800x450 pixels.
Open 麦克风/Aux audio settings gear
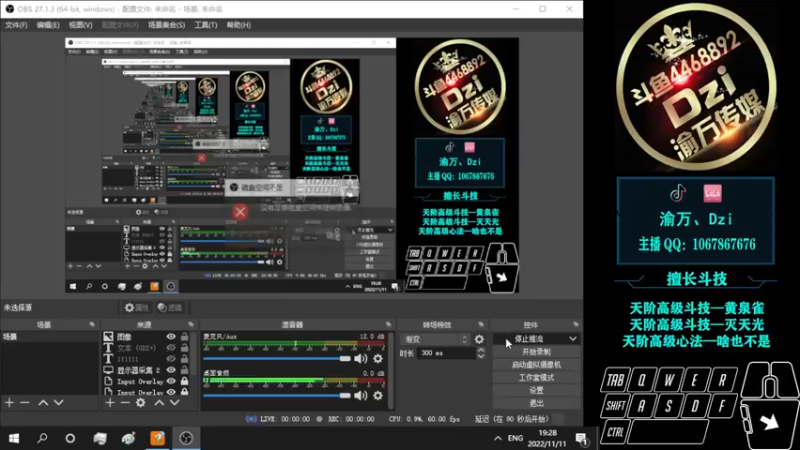378,359
